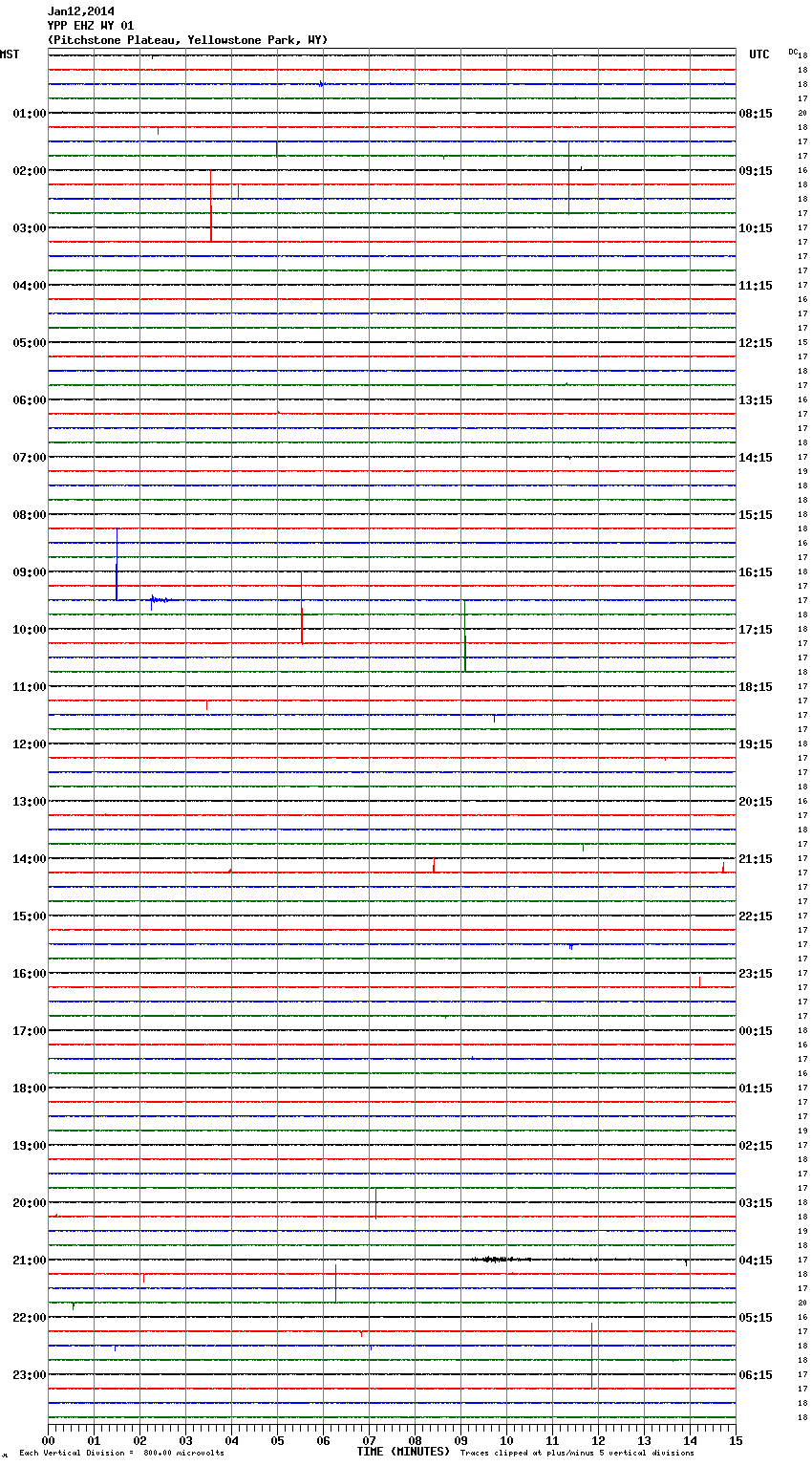This screenshot has width=812, height=1466.
Task: Select the 23:15 UTC time label
Action: (x=756, y=974)
